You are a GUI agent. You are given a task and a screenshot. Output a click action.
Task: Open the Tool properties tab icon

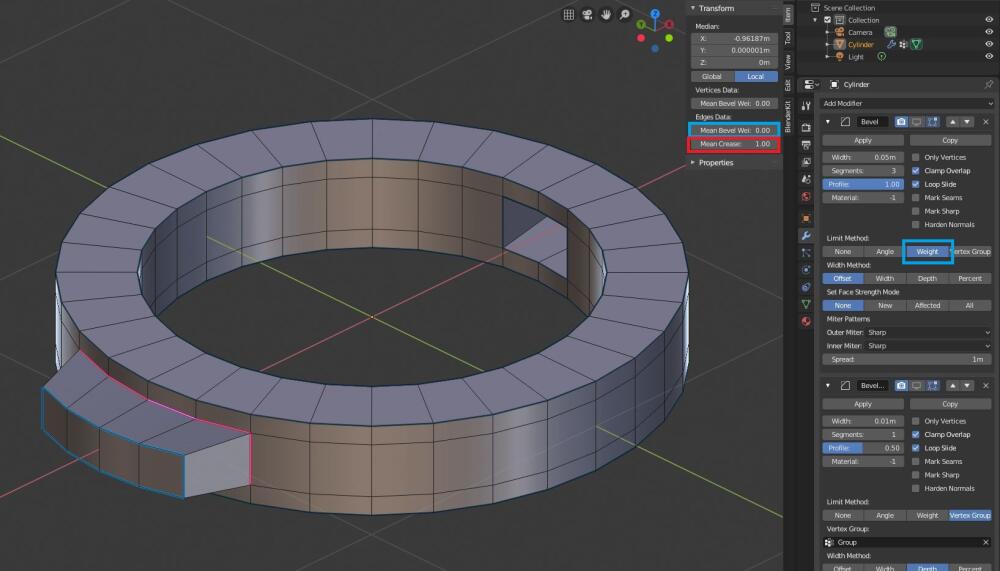click(x=806, y=106)
